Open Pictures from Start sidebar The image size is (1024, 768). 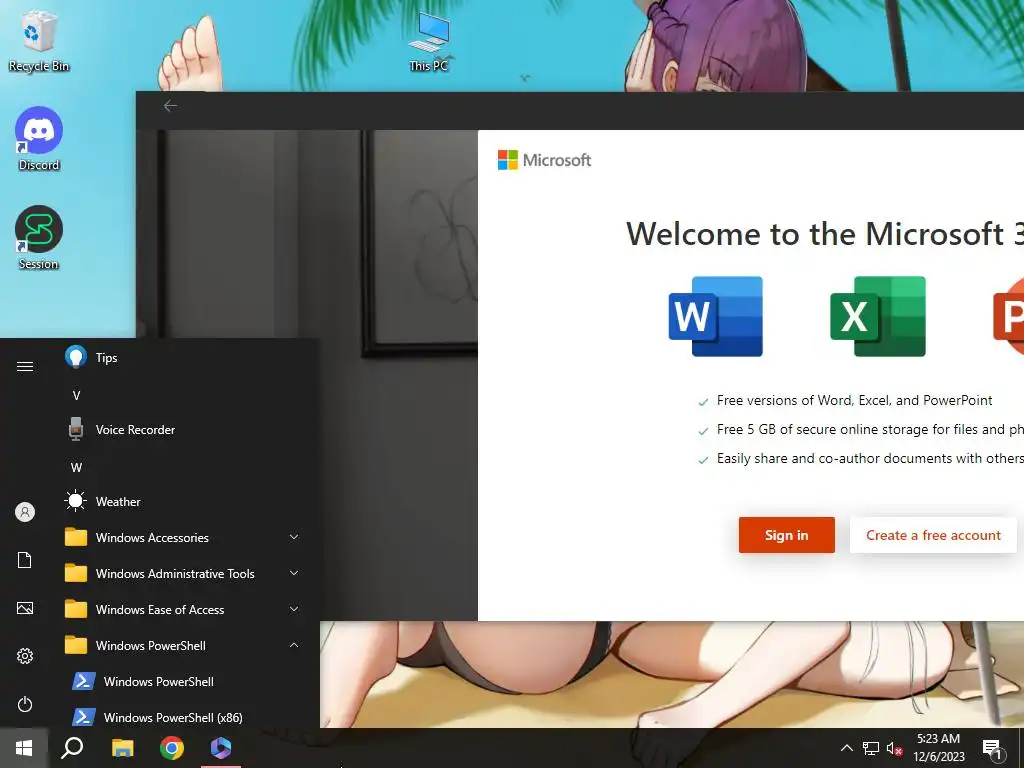pos(25,609)
